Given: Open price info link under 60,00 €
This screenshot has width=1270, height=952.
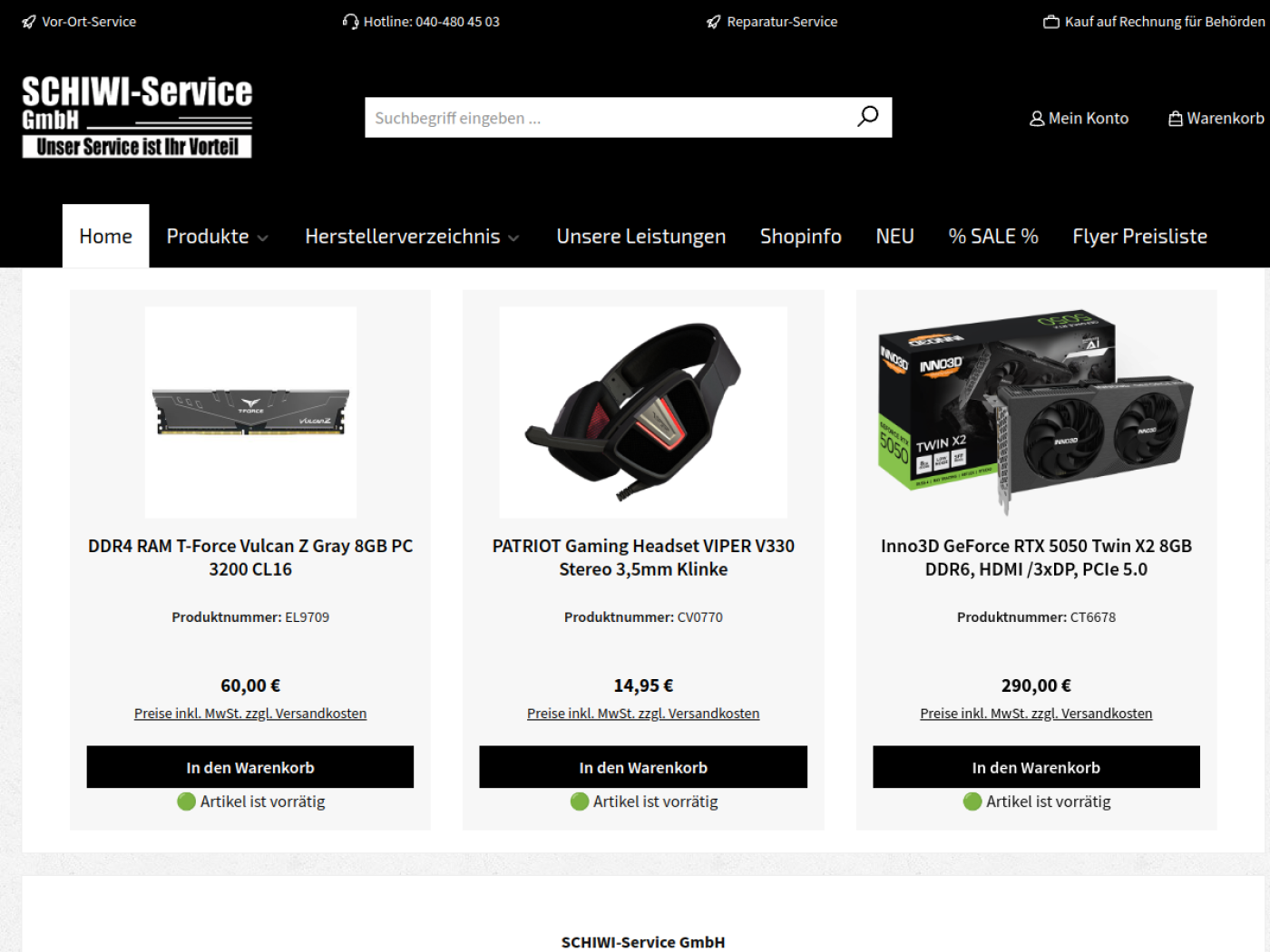Looking at the screenshot, I should [x=250, y=714].
